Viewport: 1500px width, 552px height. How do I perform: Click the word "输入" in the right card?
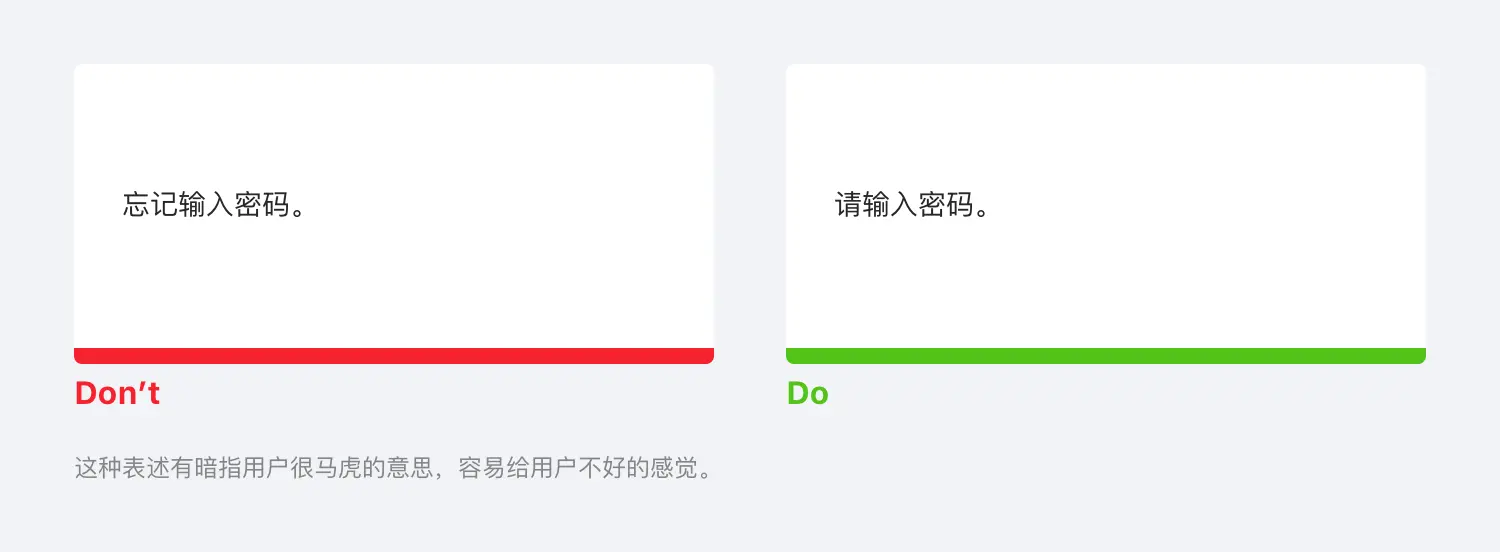coord(891,205)
